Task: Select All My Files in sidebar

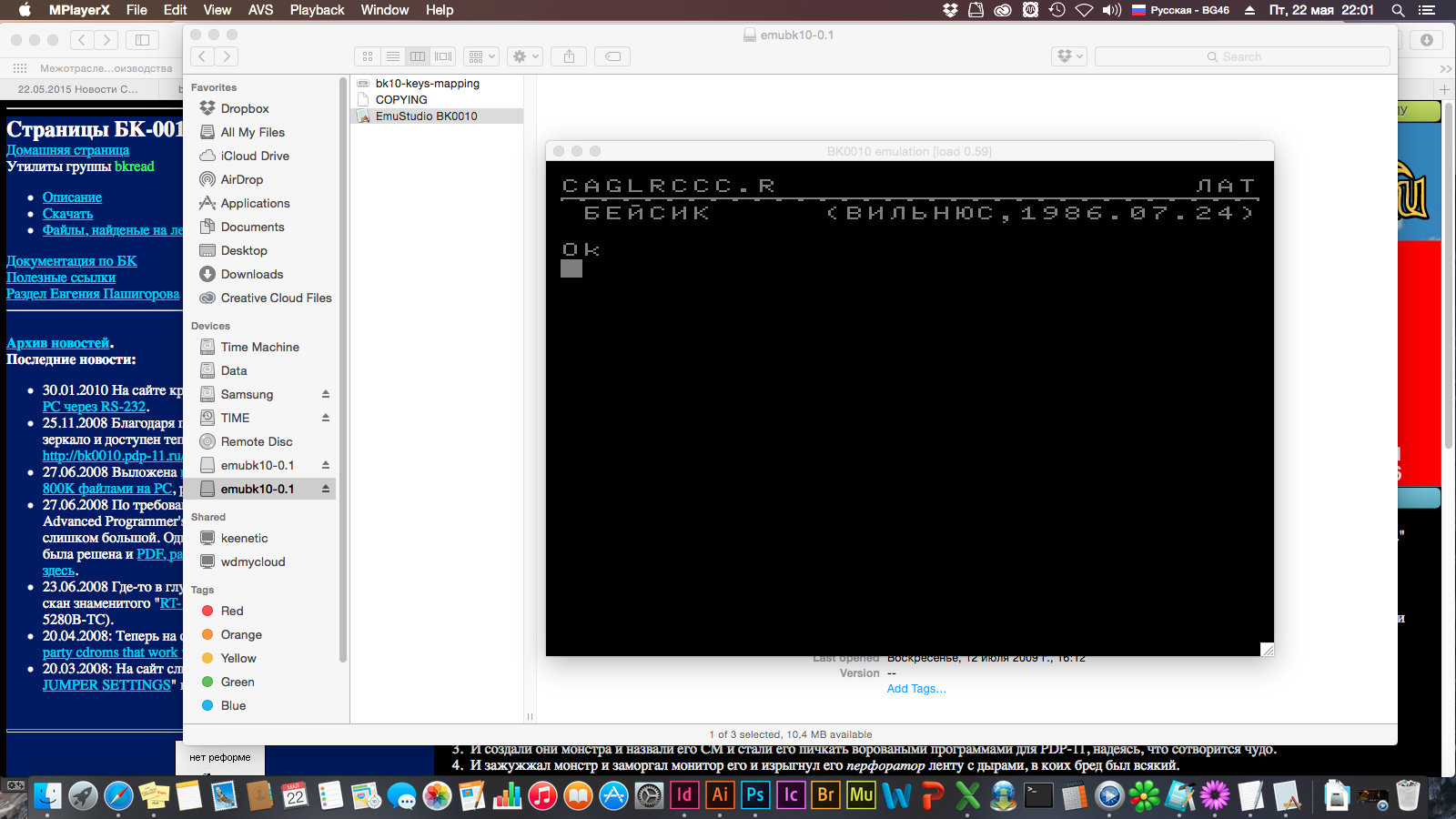Action: [253, 132]
